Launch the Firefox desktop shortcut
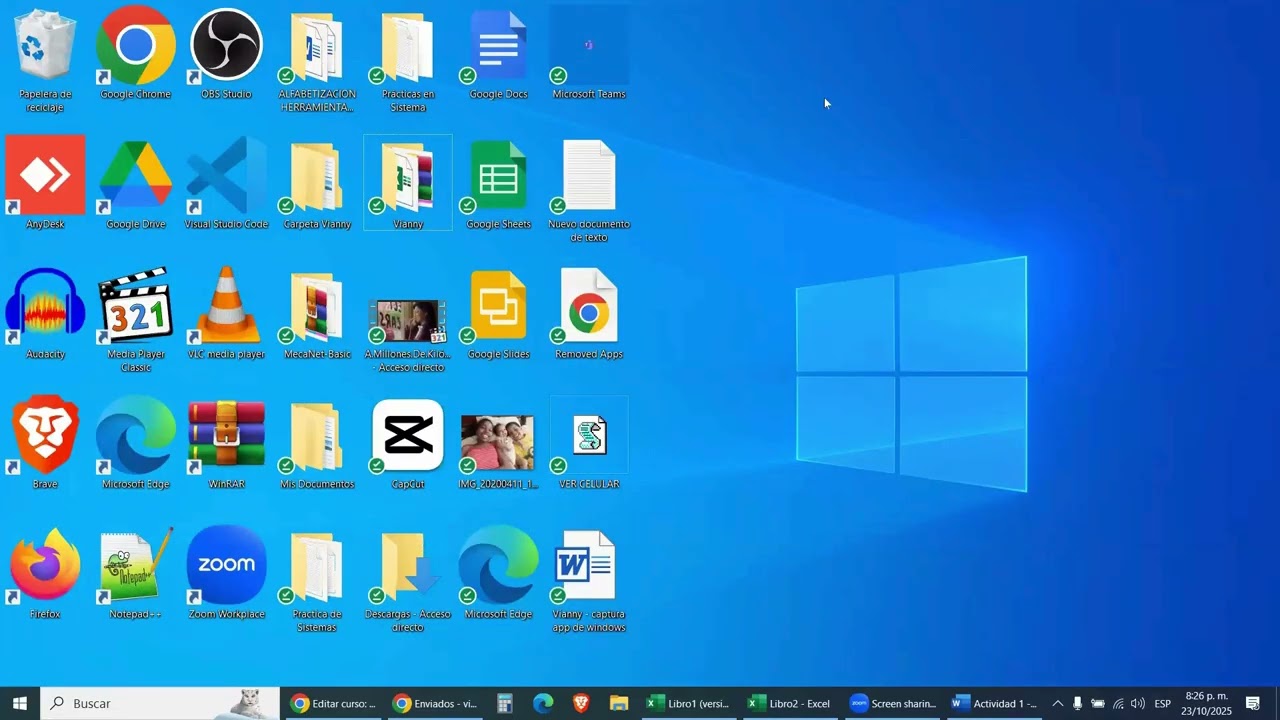This screenshot has height=720, width=1280. pos(45,574)
